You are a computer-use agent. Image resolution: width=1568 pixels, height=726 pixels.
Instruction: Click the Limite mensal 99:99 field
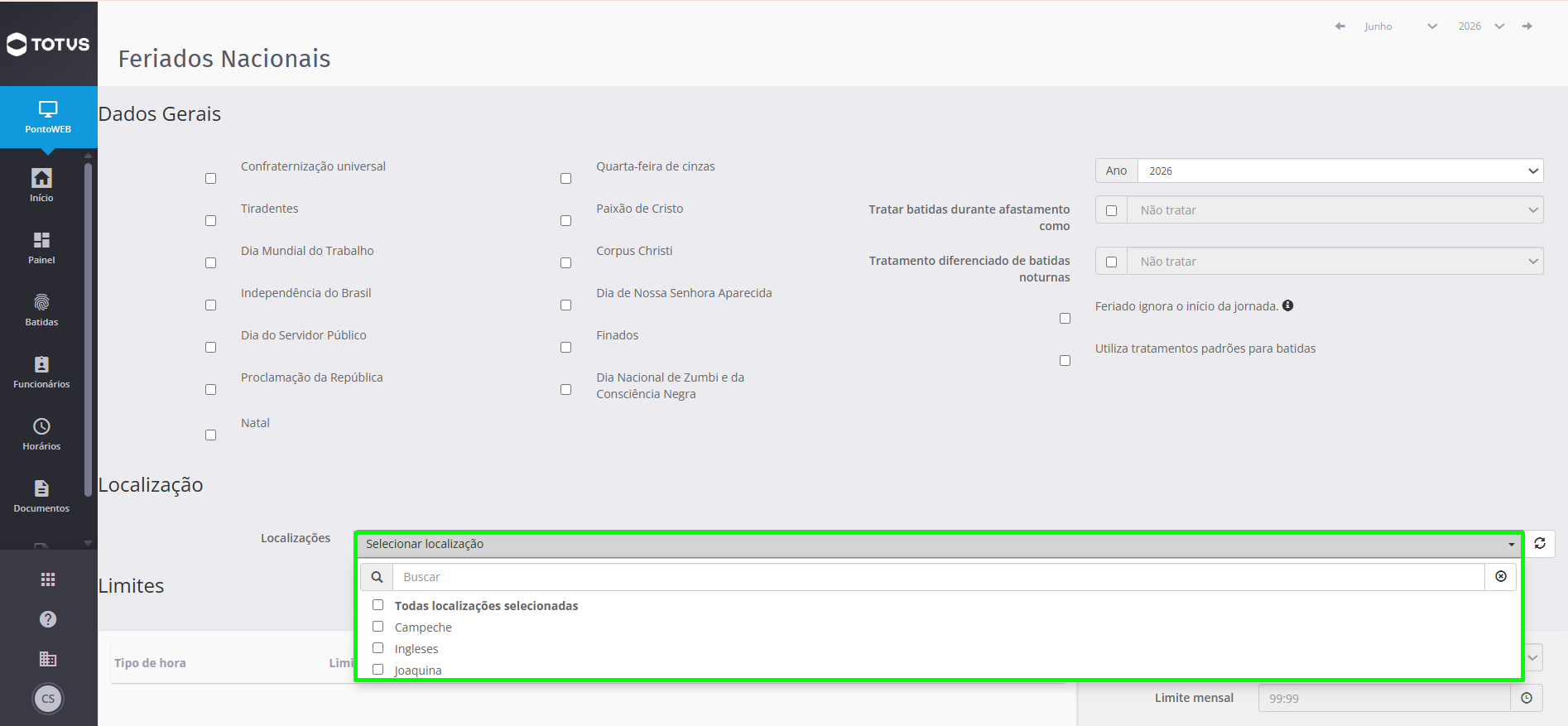pos(1384,698)
